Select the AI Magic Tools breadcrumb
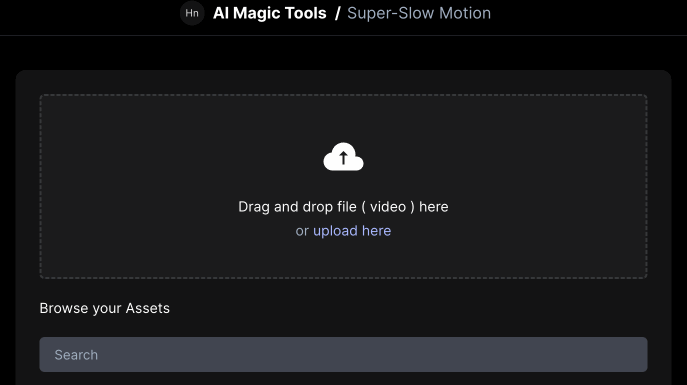 (269, 13)
